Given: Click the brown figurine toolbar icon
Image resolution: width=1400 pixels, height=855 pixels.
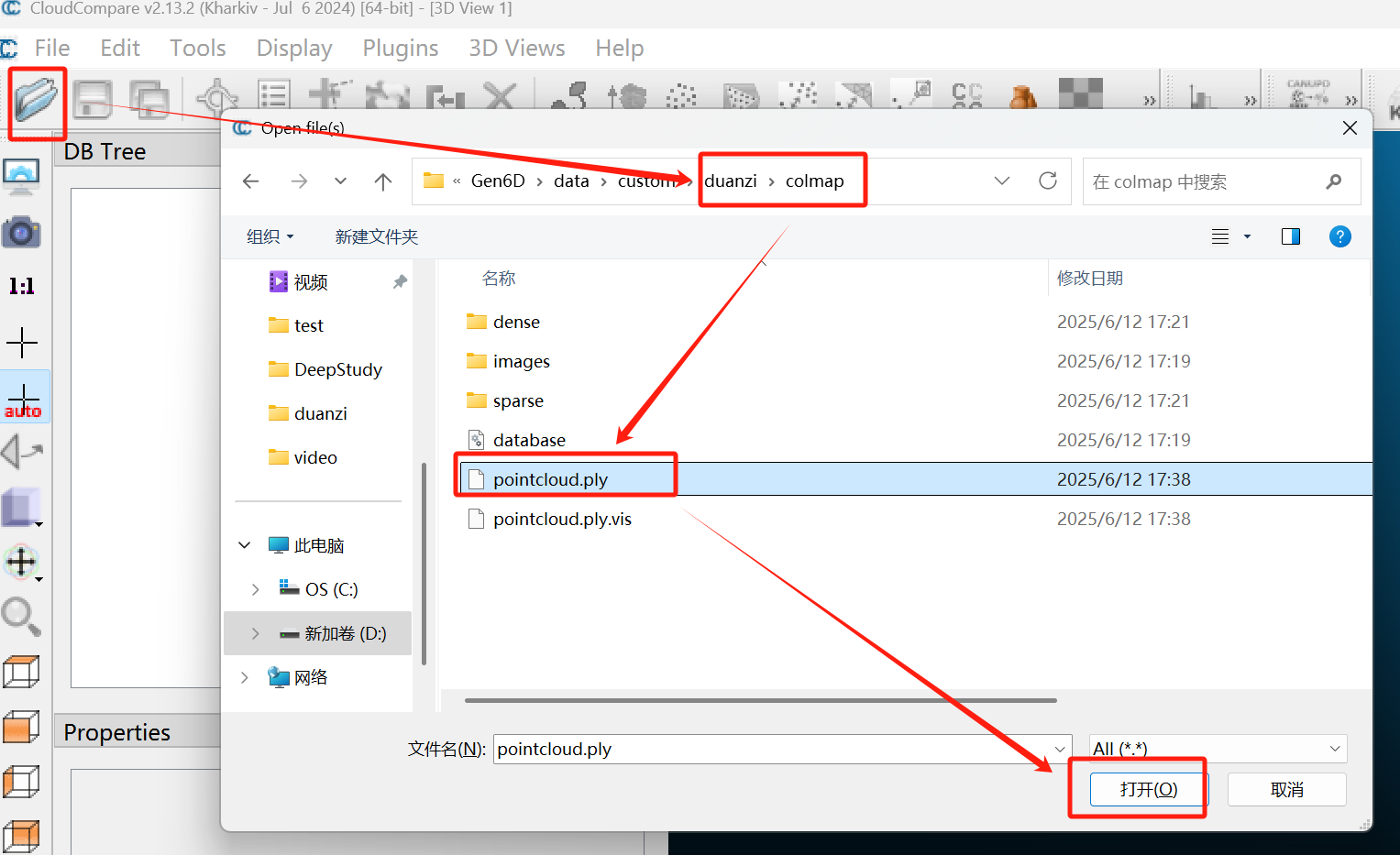Looking at the screenshot, I should point(1023,95).
